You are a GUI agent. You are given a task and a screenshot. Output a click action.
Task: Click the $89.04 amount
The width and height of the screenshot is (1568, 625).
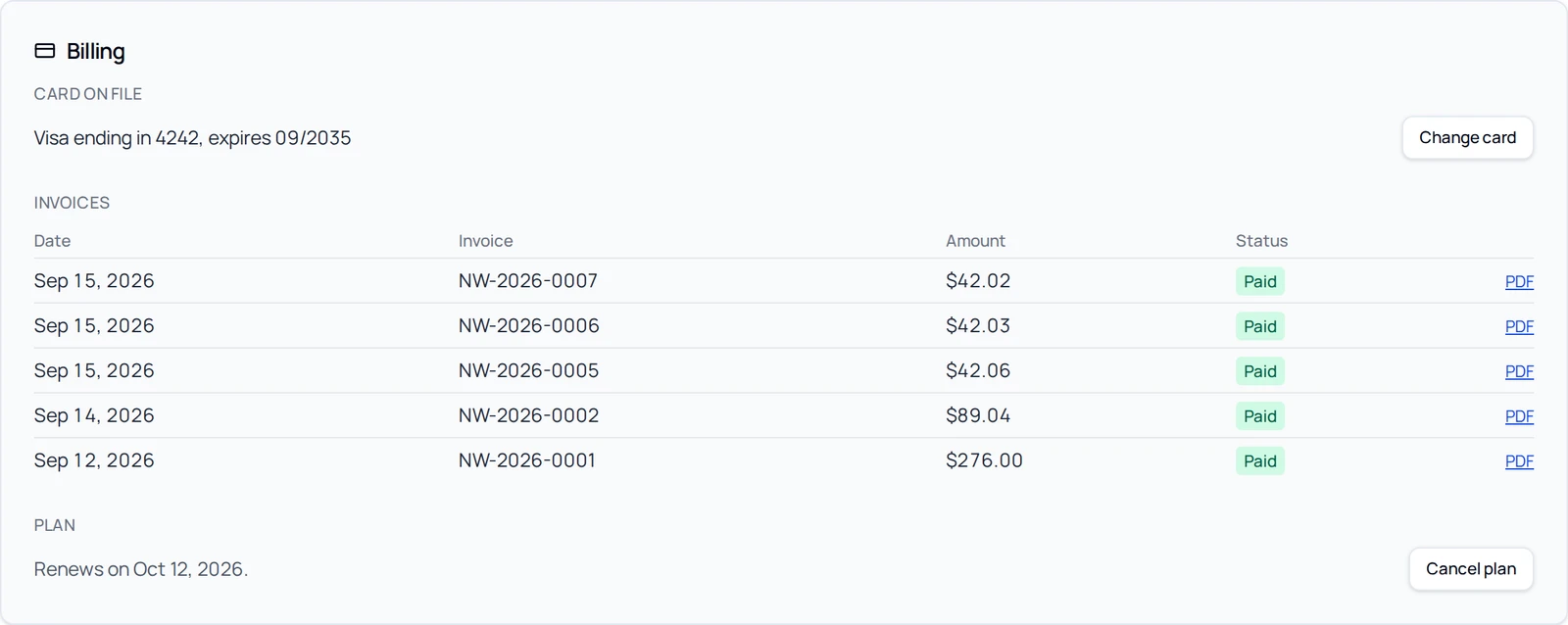pyautogui.click(x=978, y=416)
